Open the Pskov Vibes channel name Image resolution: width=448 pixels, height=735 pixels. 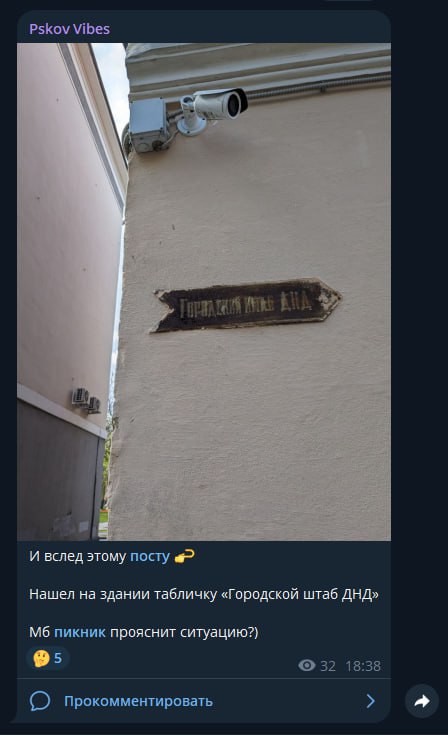69,29
